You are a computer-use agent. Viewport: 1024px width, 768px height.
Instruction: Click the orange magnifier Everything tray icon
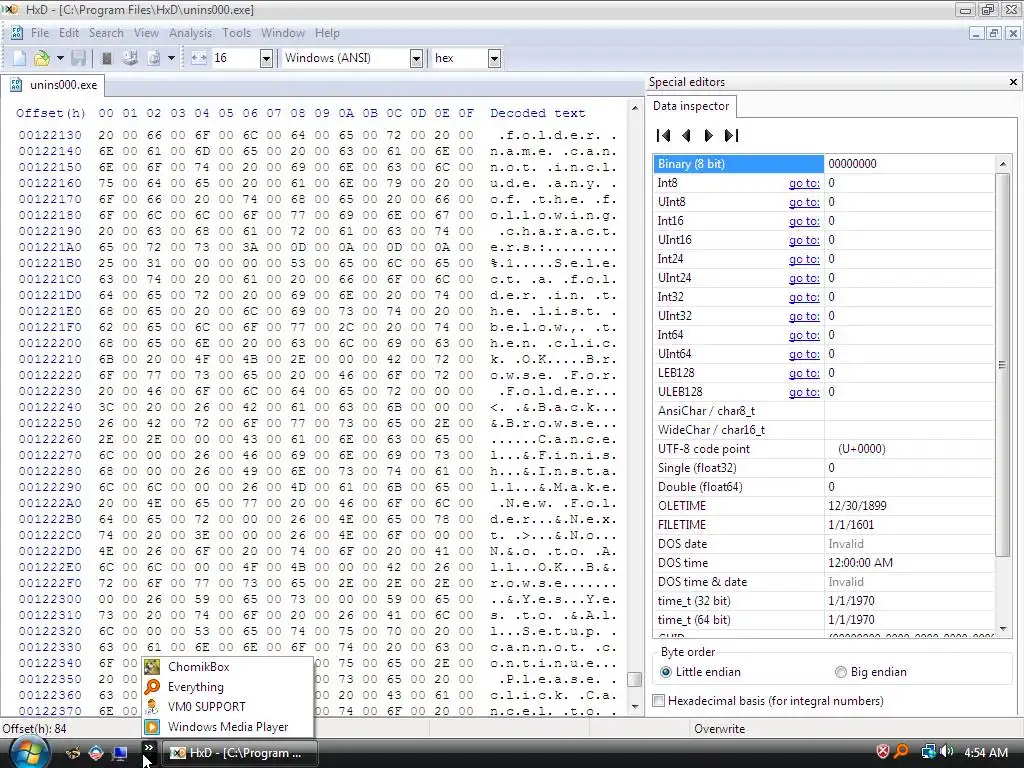(x=901, y=752)
